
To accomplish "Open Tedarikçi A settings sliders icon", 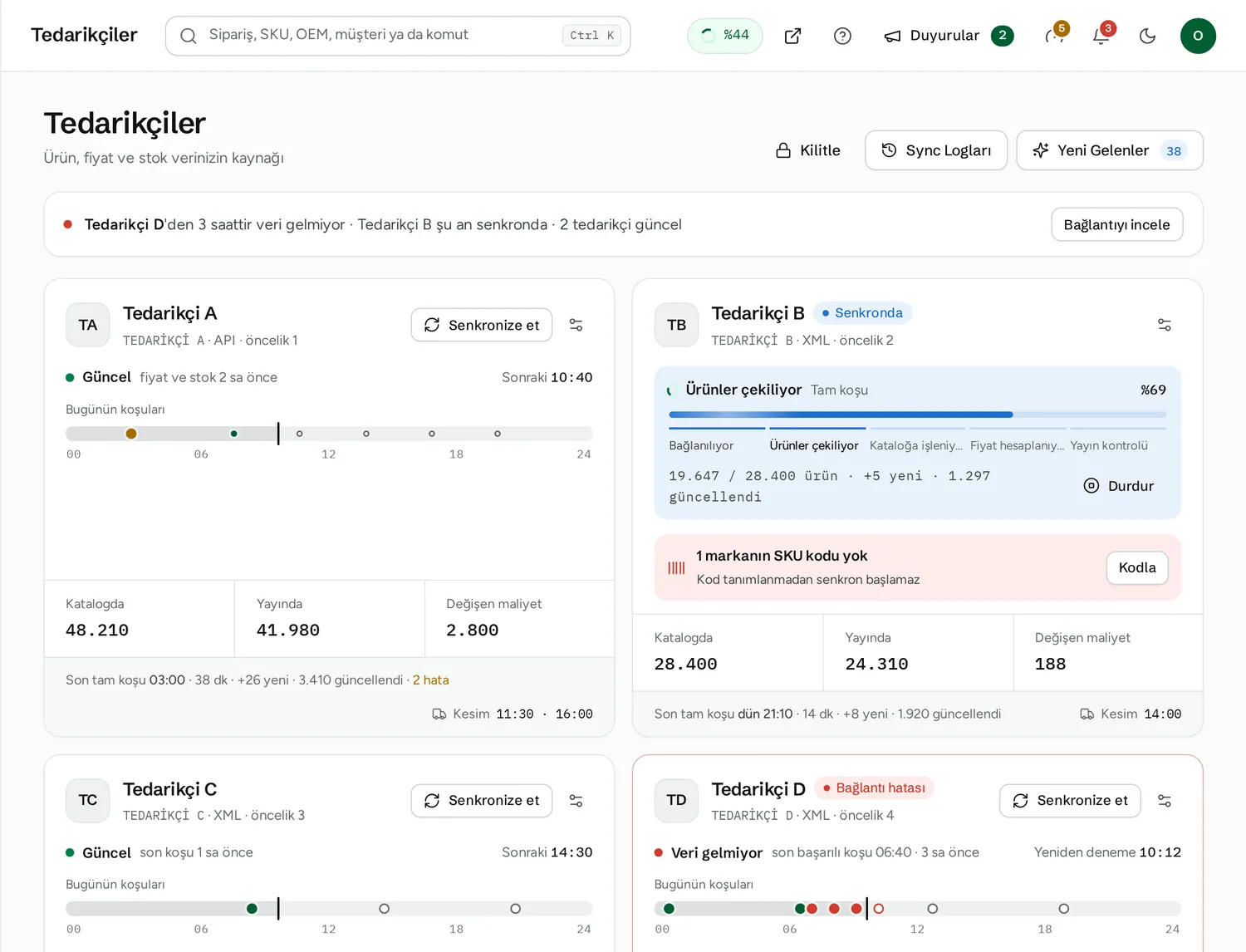I will (576, 325).
